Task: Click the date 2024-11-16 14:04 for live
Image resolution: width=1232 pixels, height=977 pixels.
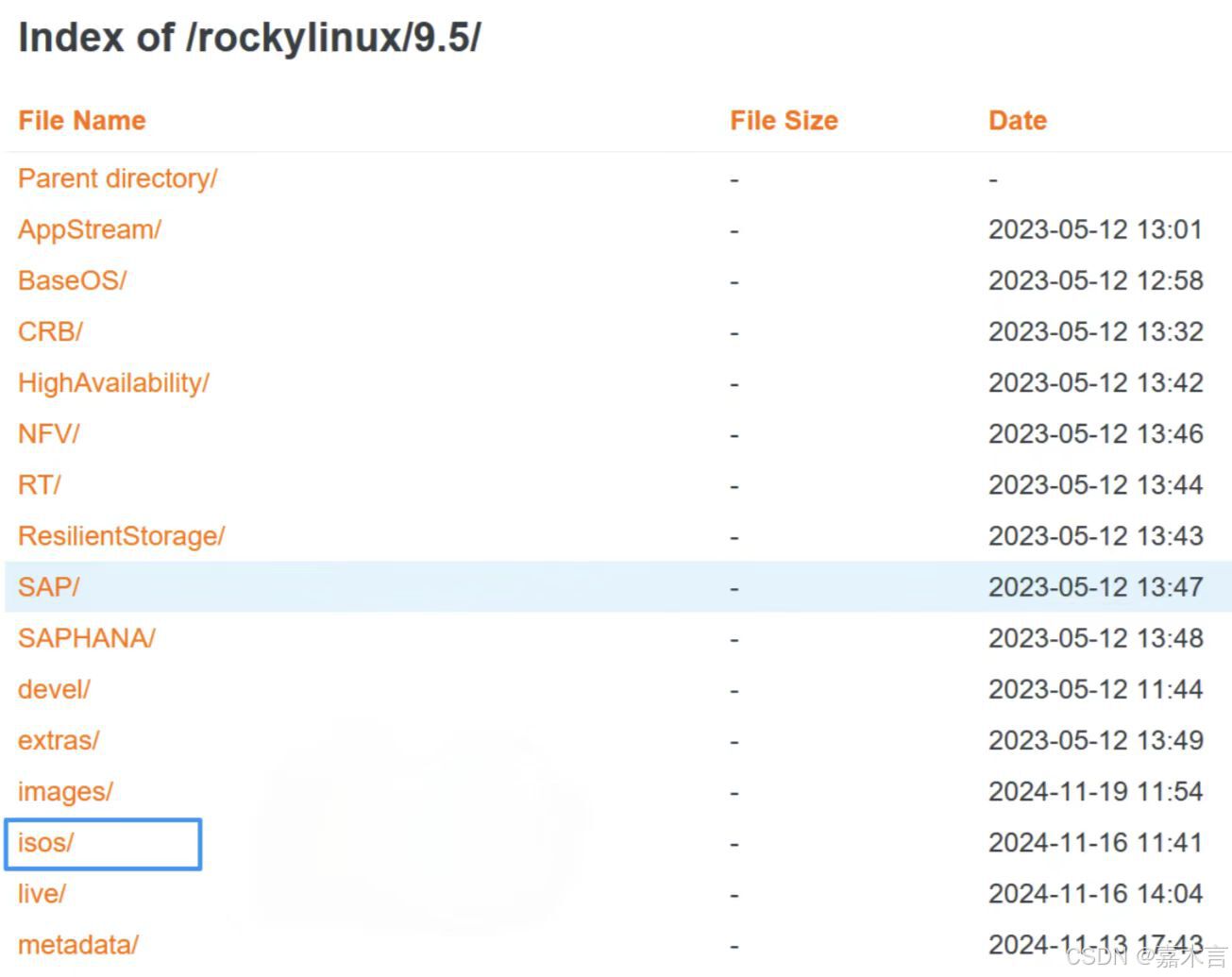Action: coord(1095,893)
